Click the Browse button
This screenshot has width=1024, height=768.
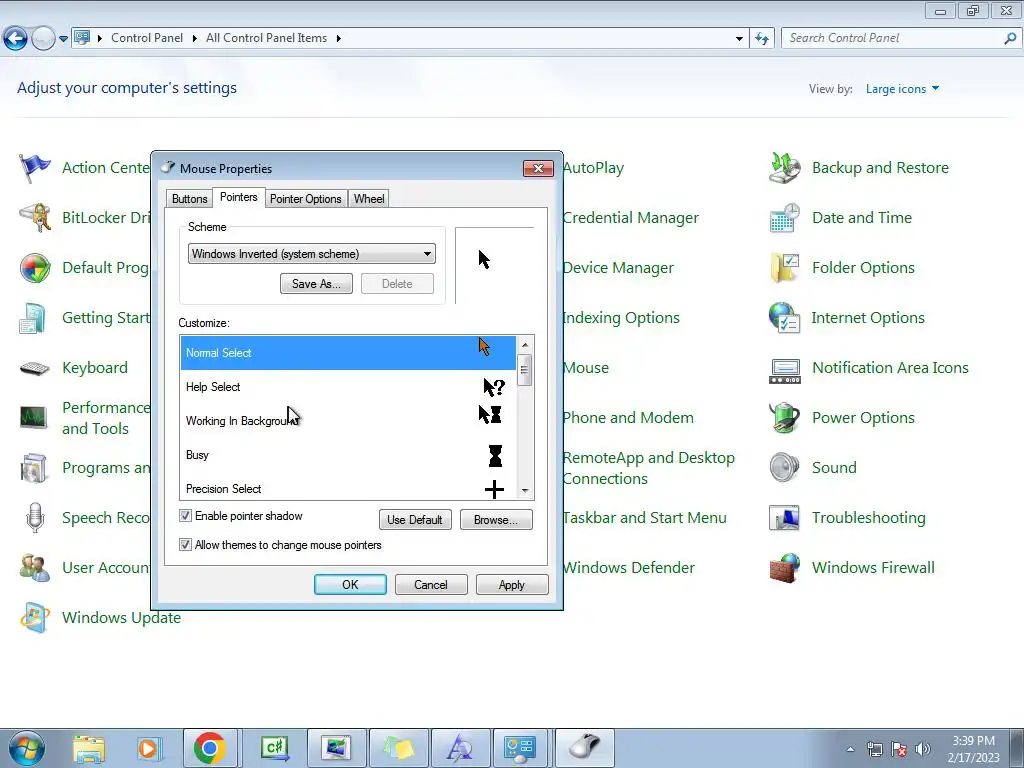coord(496,520)
